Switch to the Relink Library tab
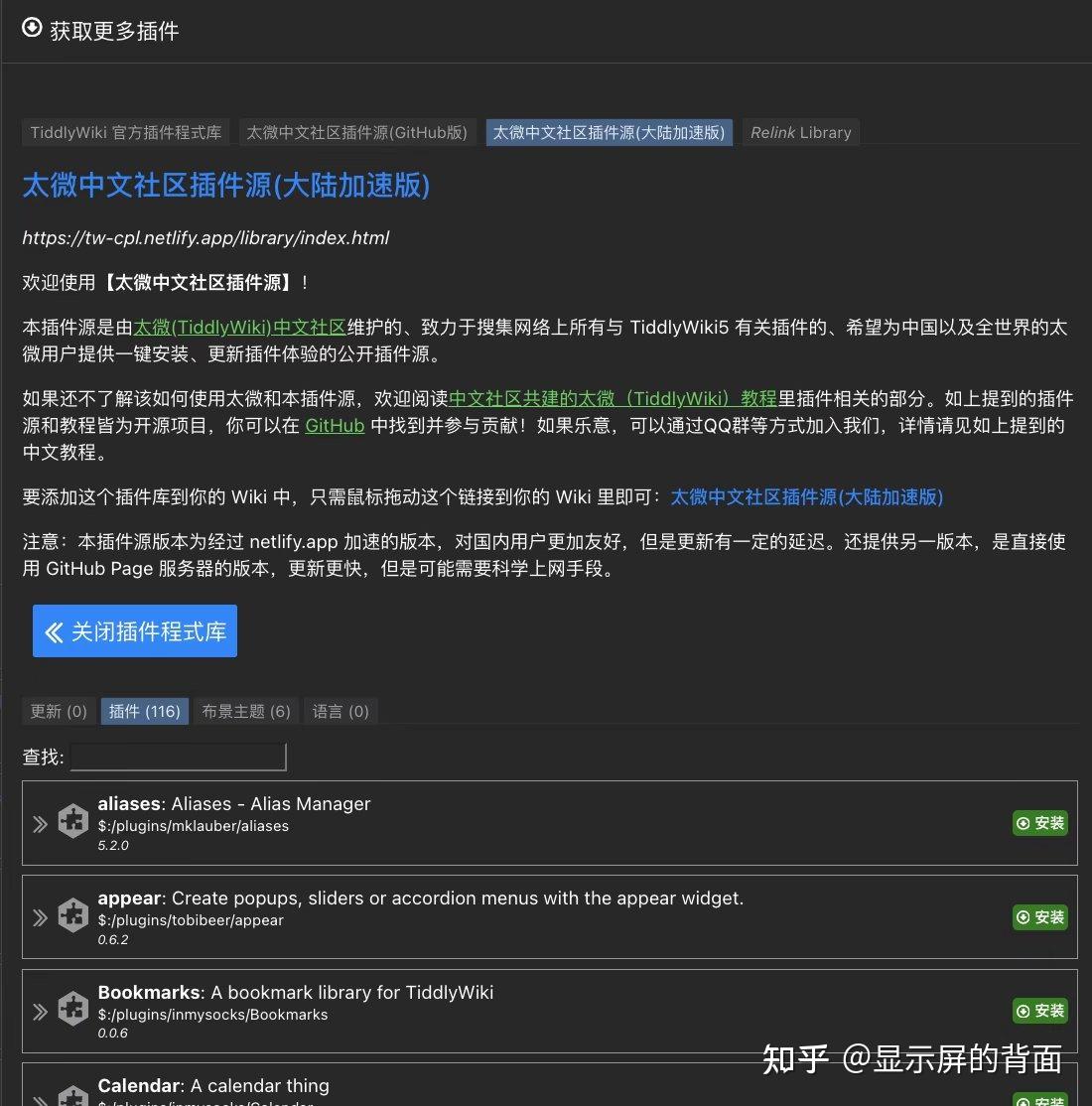Viewport: 1092px width, 1106px height. [x=800, y=132]
